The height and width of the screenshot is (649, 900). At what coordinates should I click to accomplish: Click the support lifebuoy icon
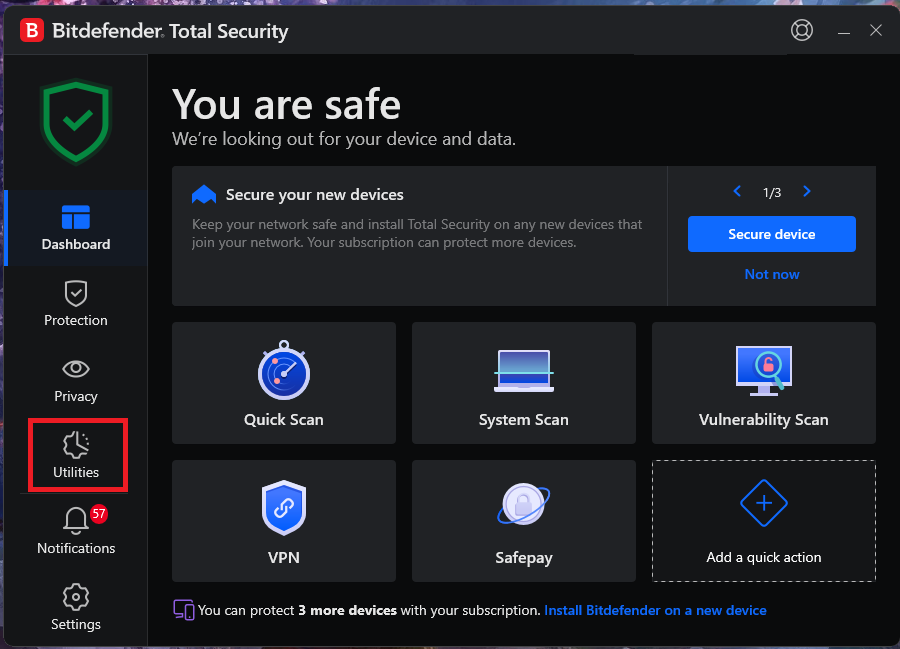tap(801, 30)
